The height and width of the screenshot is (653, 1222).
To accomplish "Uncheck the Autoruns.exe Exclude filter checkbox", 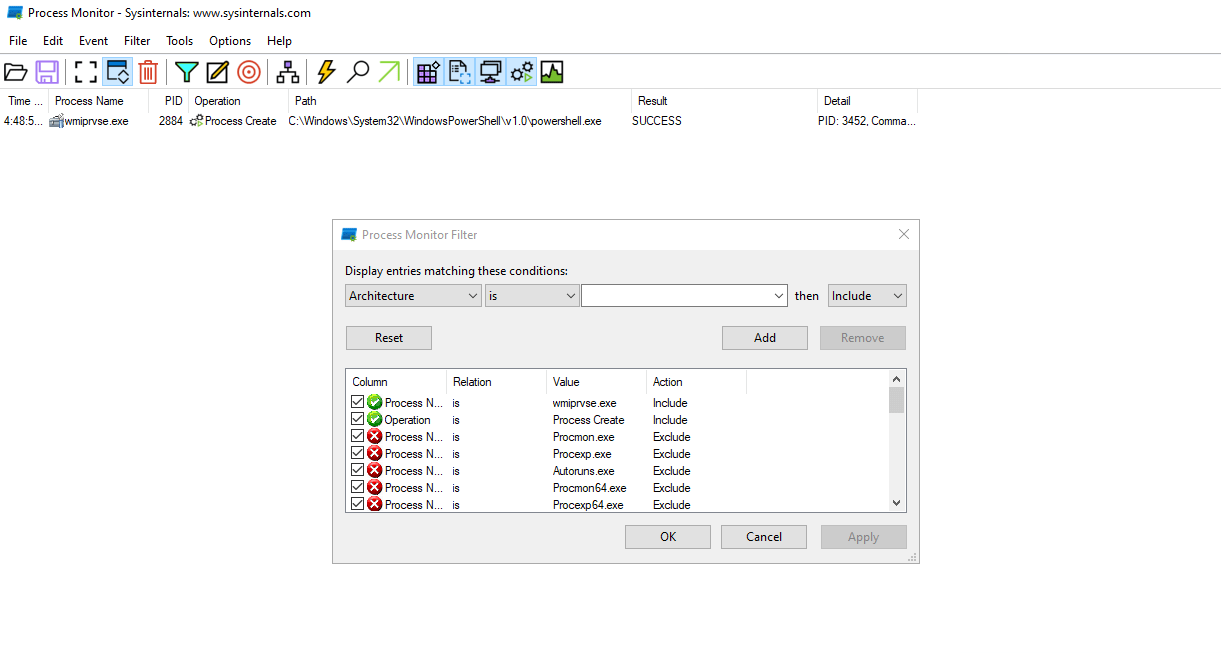I will [x=358, y=470].
